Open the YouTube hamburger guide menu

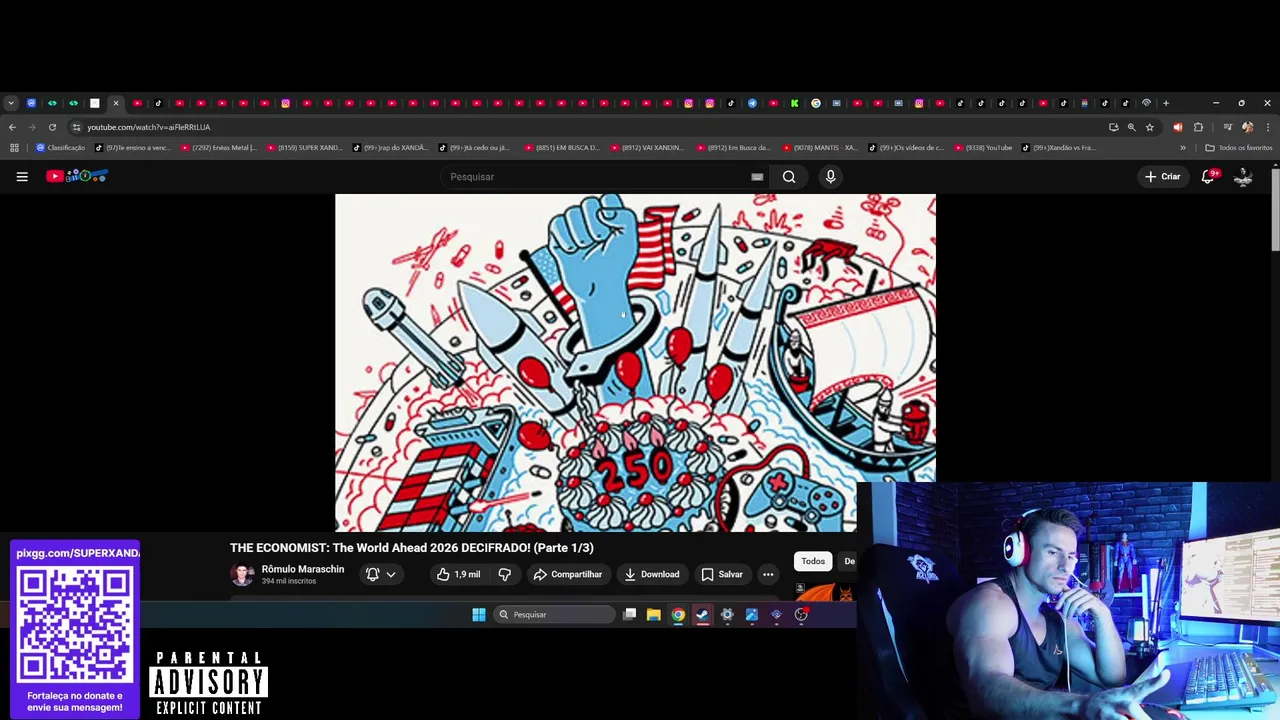22,177
